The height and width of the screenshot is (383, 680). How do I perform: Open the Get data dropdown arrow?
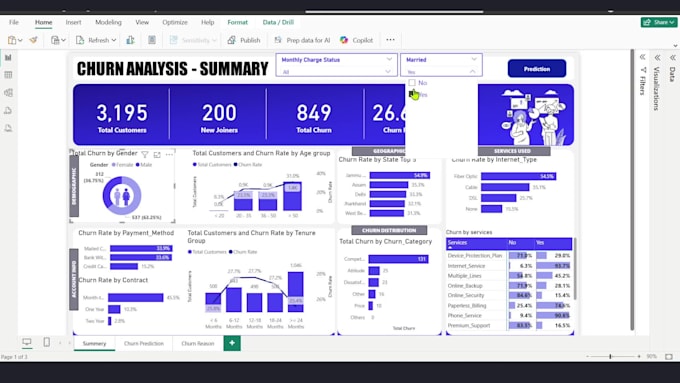click(x=63, y=40)
